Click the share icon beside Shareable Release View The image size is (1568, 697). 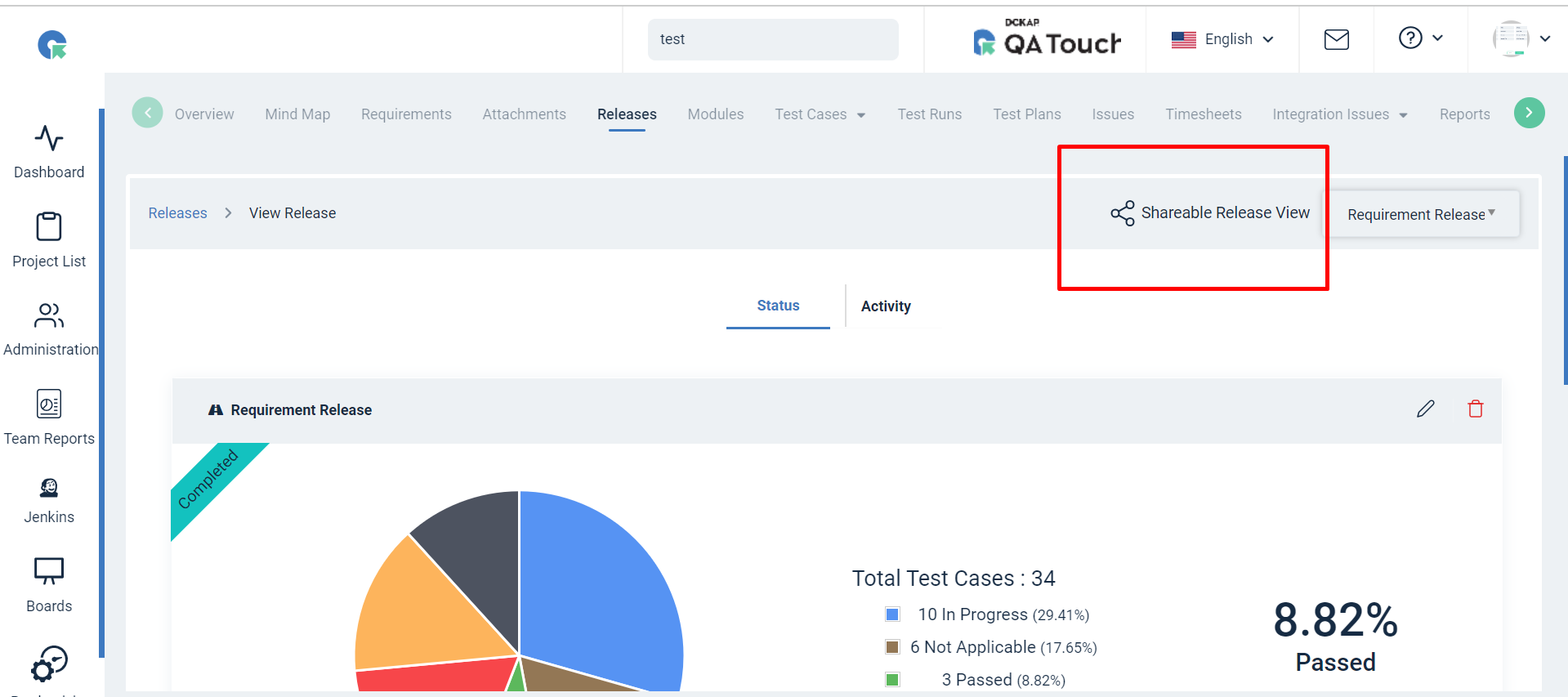coord(1123,213)
